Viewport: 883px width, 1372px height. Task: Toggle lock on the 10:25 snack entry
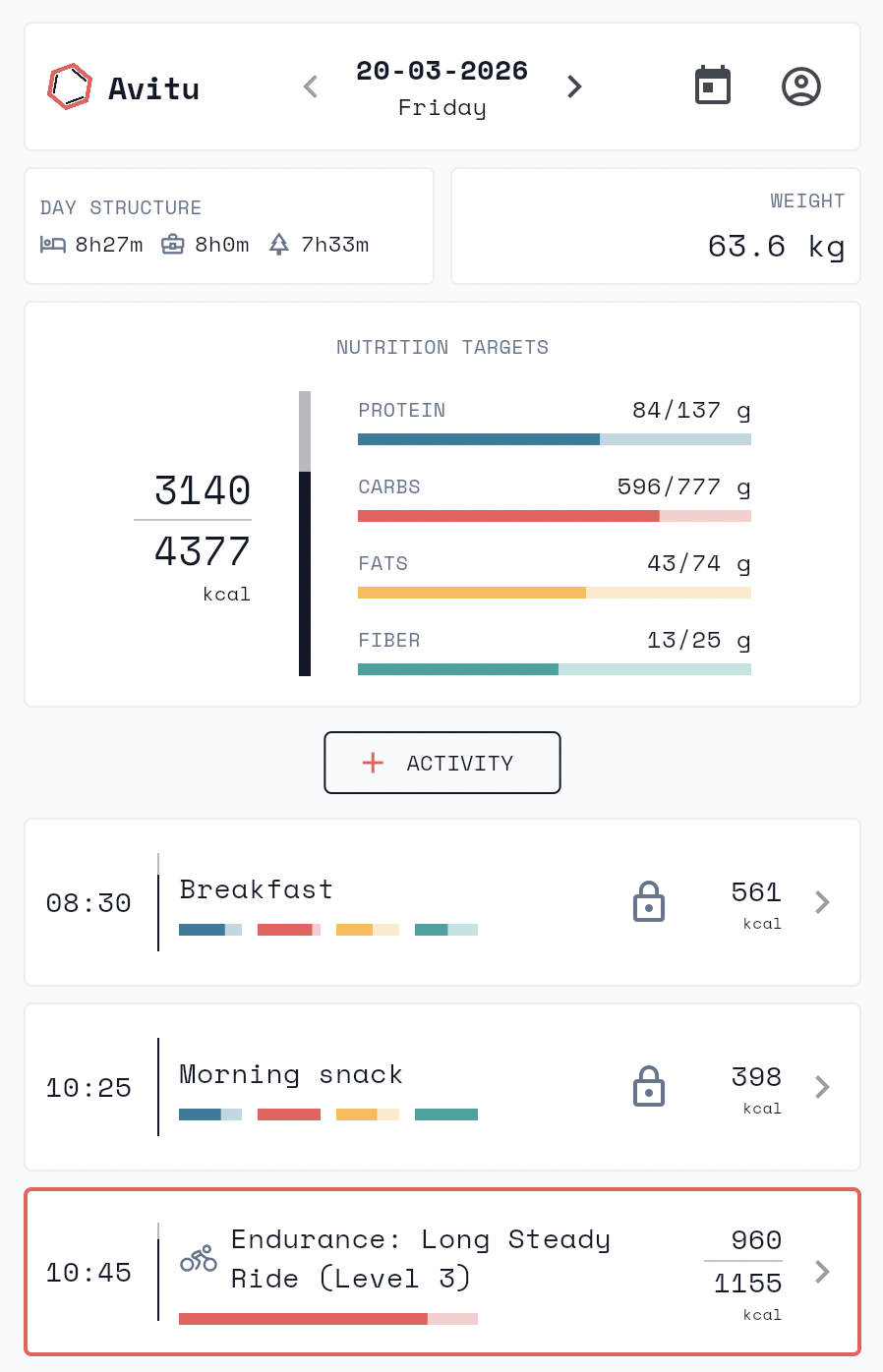[x=649, y=1086]
